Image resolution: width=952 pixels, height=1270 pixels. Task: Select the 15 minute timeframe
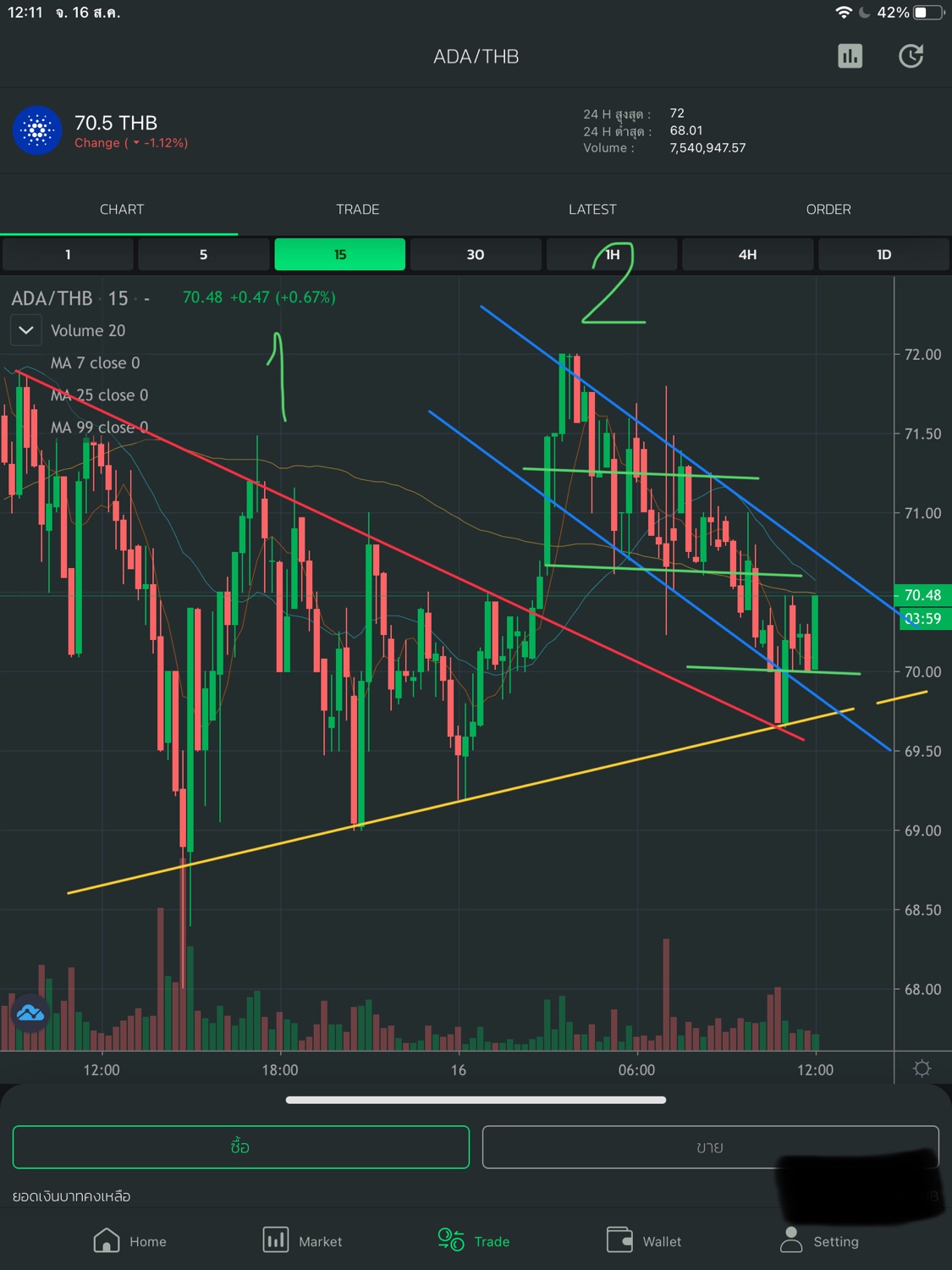pyautogui.click(x=340, y=254)
